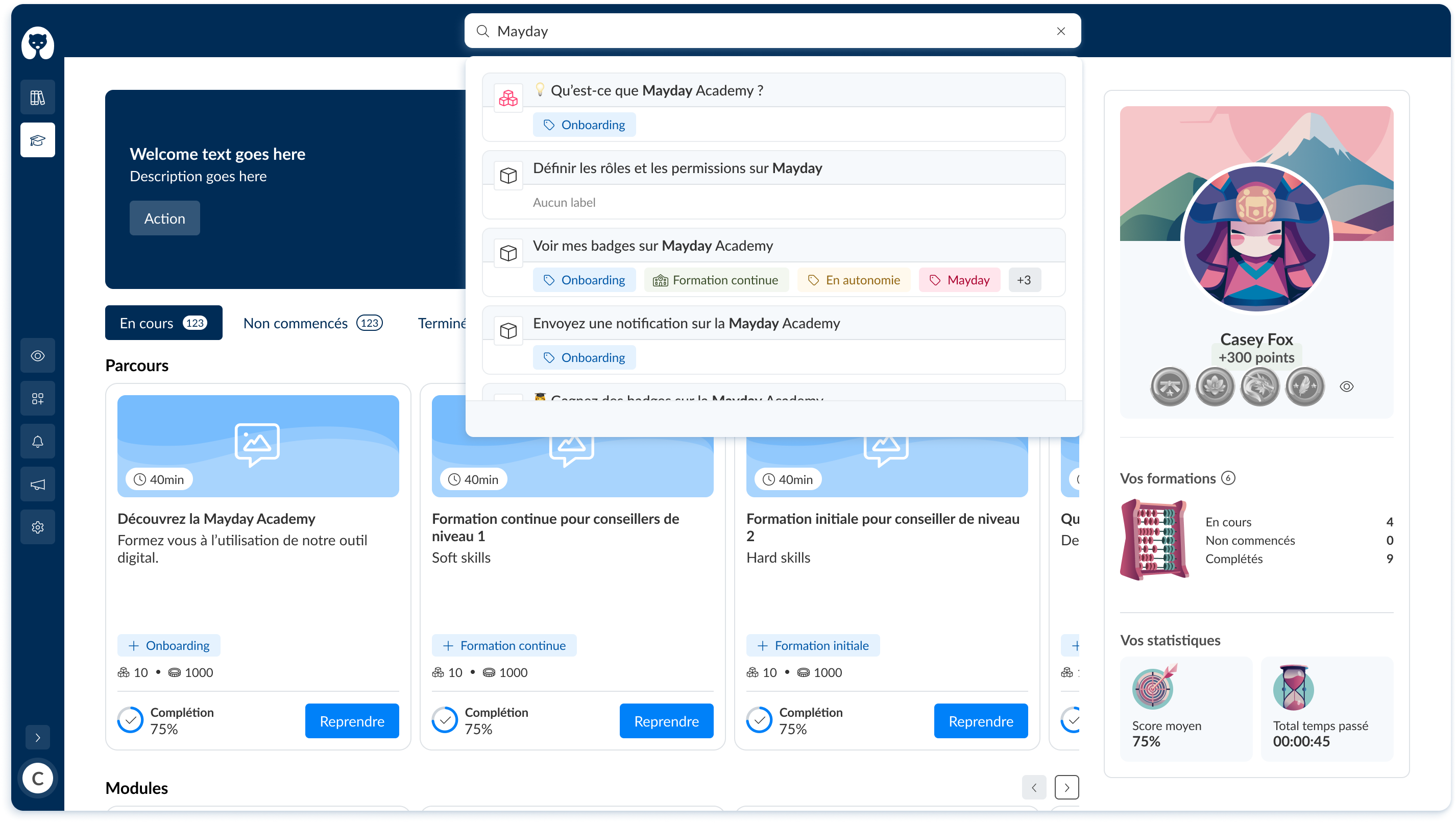Expand the sidebar with chevron arrow
The width and height of the screenshot is (1456, 823).
(x=37, y=737)
